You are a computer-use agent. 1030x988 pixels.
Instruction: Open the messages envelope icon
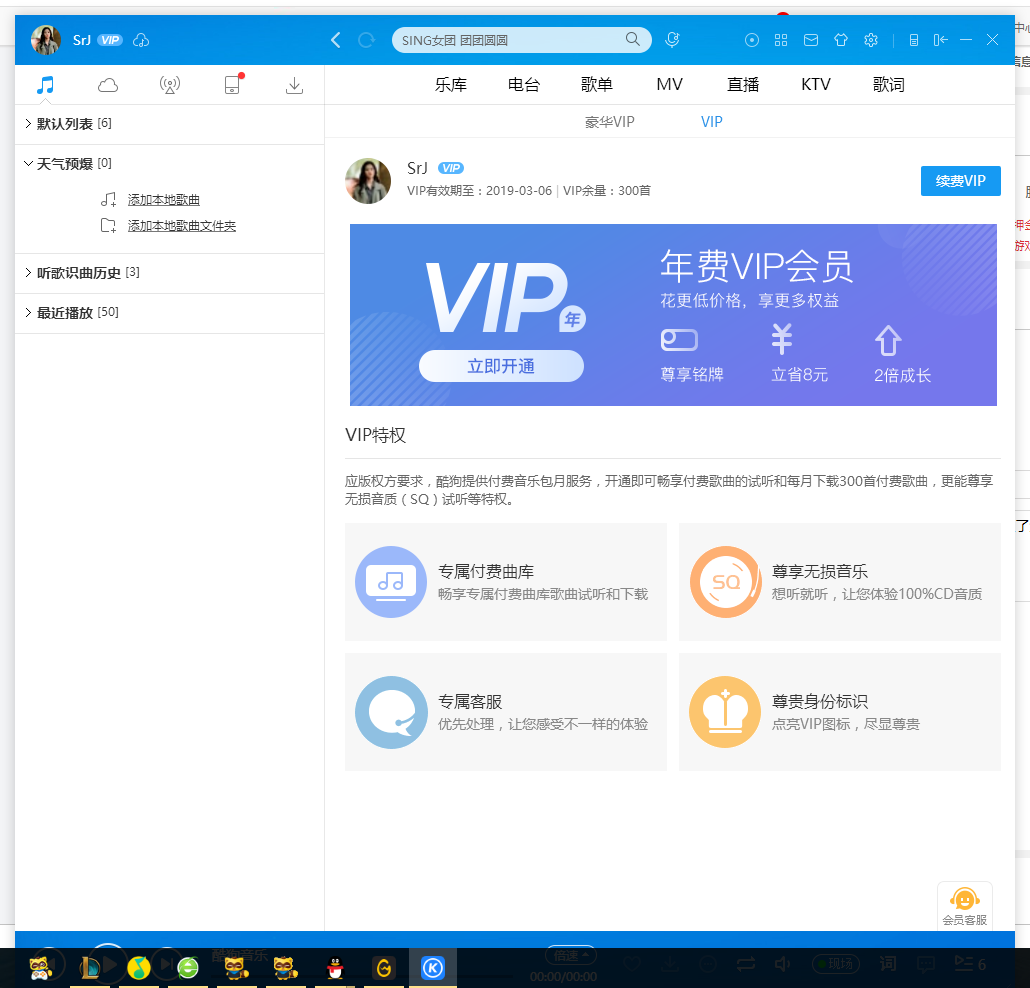coord(811,40)
